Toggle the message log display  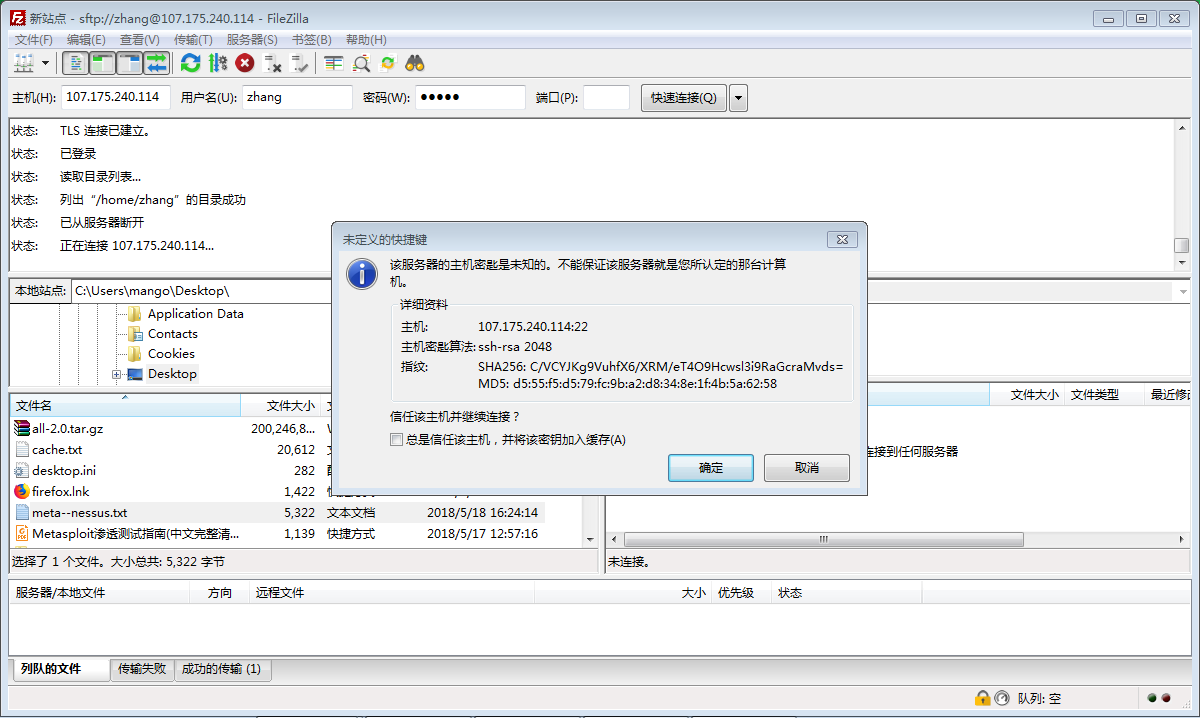[76, 63]
